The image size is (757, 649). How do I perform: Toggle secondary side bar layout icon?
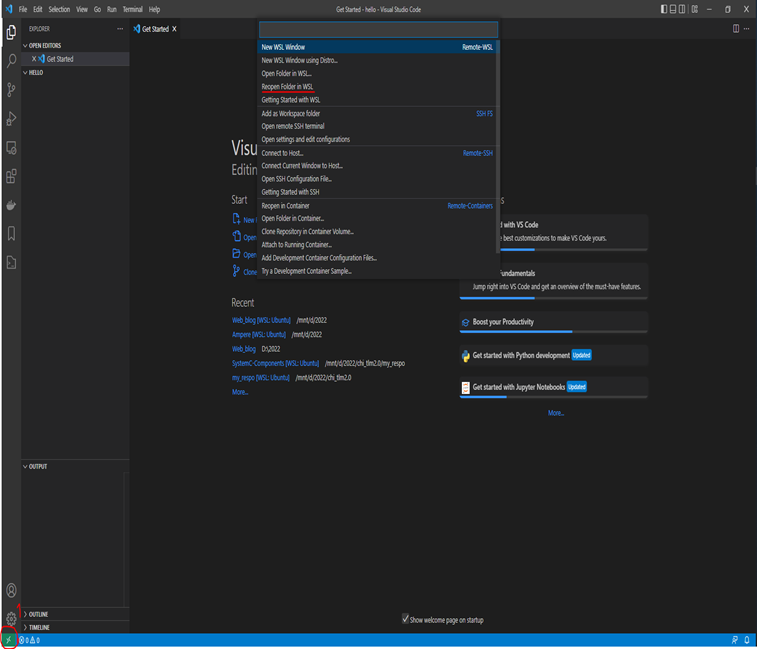(682, 9)
